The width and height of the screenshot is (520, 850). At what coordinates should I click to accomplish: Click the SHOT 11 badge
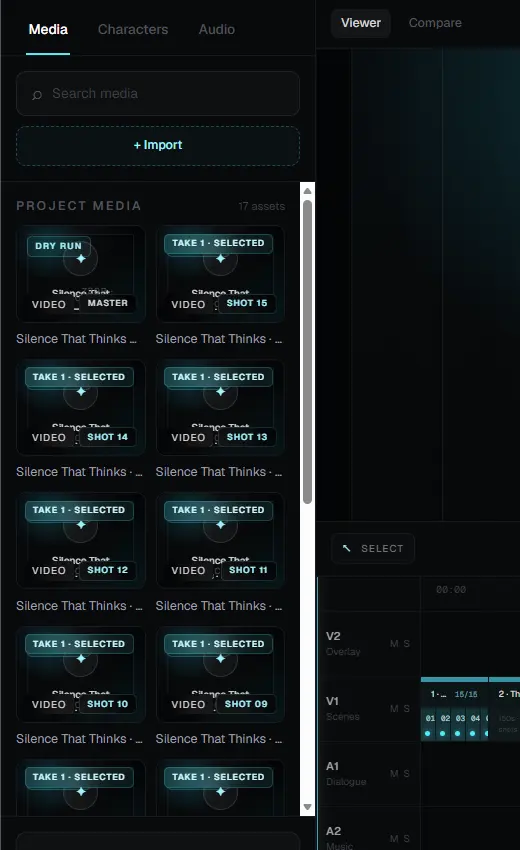click(248, 570)
